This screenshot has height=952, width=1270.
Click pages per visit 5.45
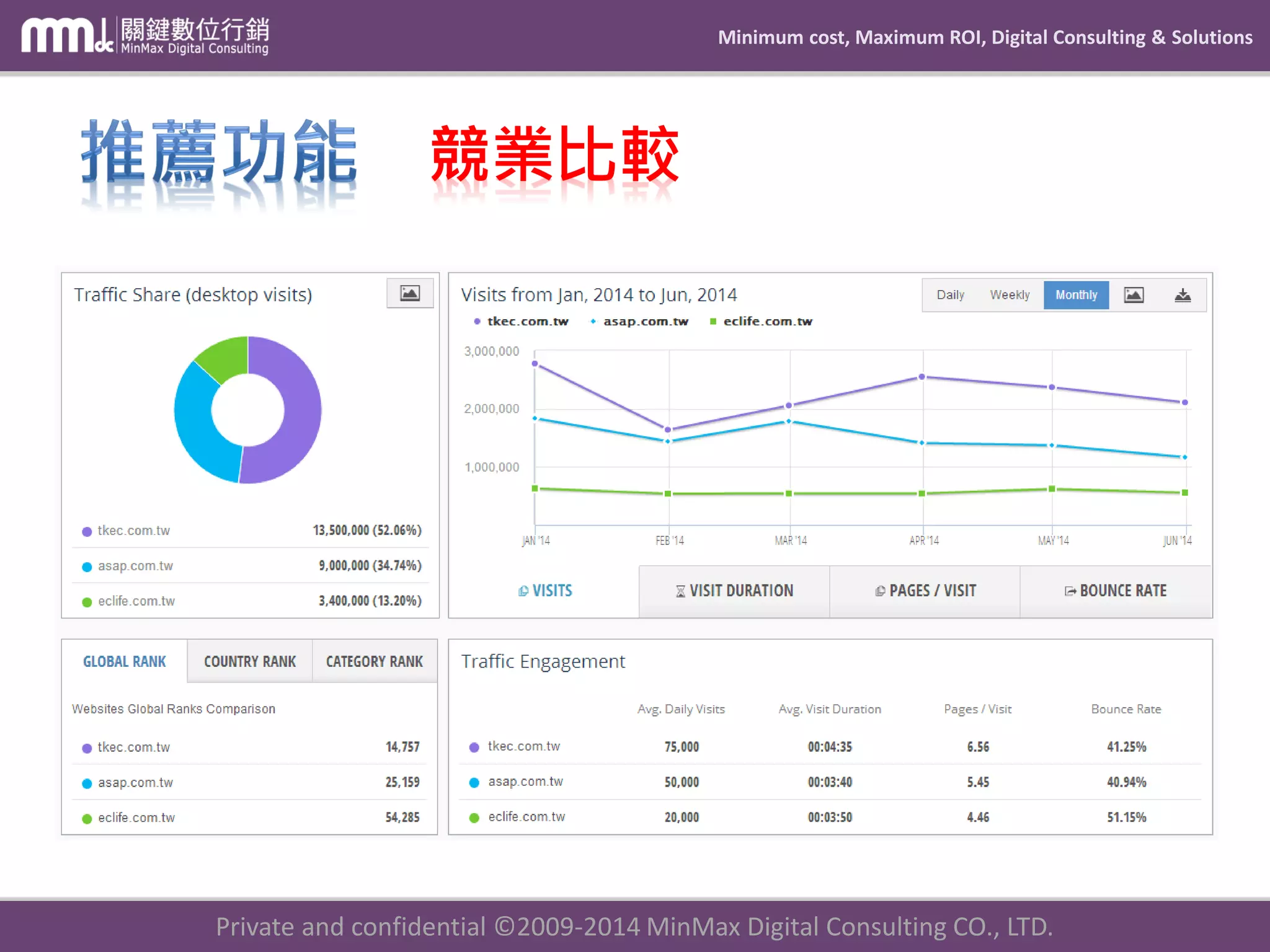click(x=978, y=782)
